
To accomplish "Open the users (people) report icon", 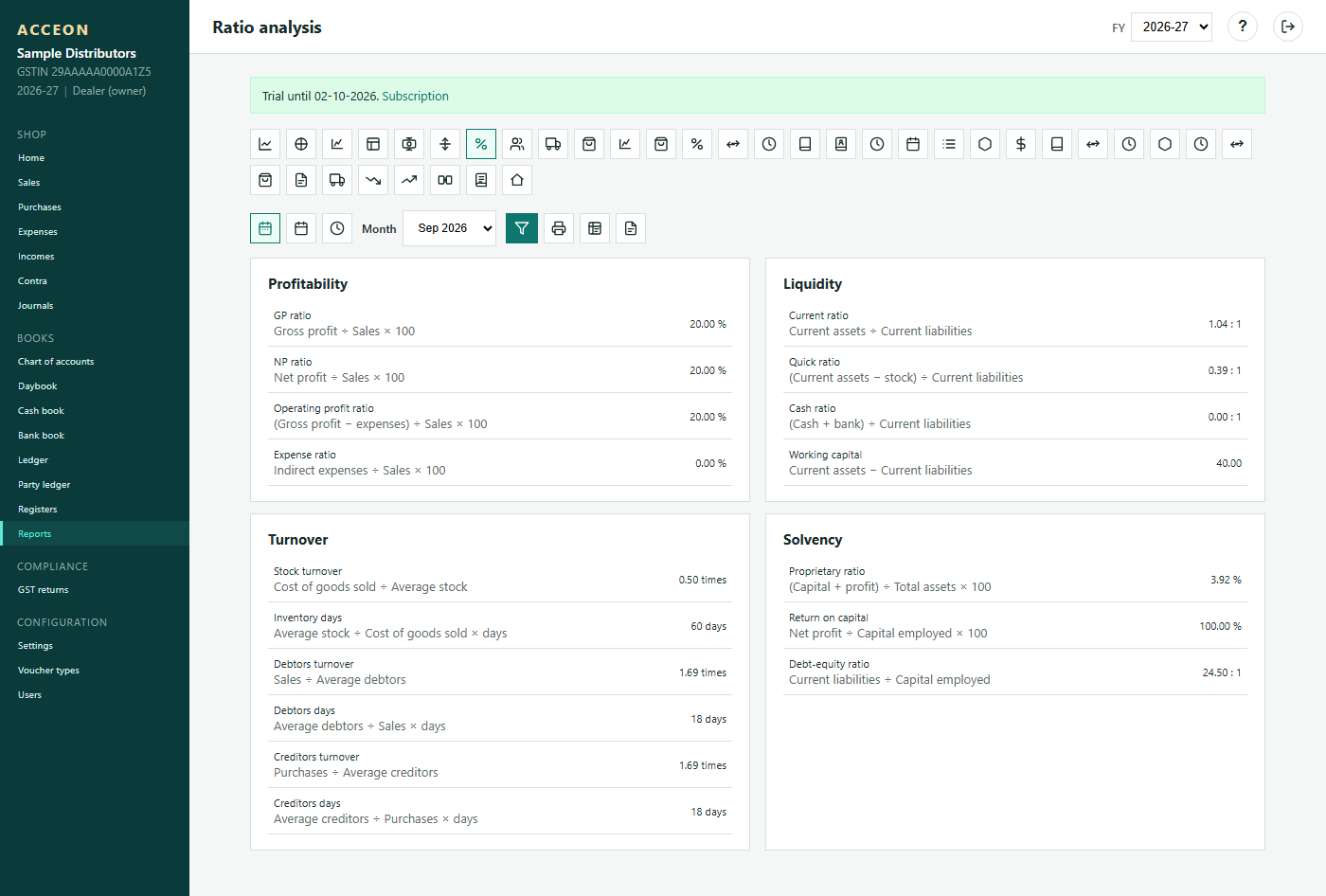I will [x=517, y=144].
